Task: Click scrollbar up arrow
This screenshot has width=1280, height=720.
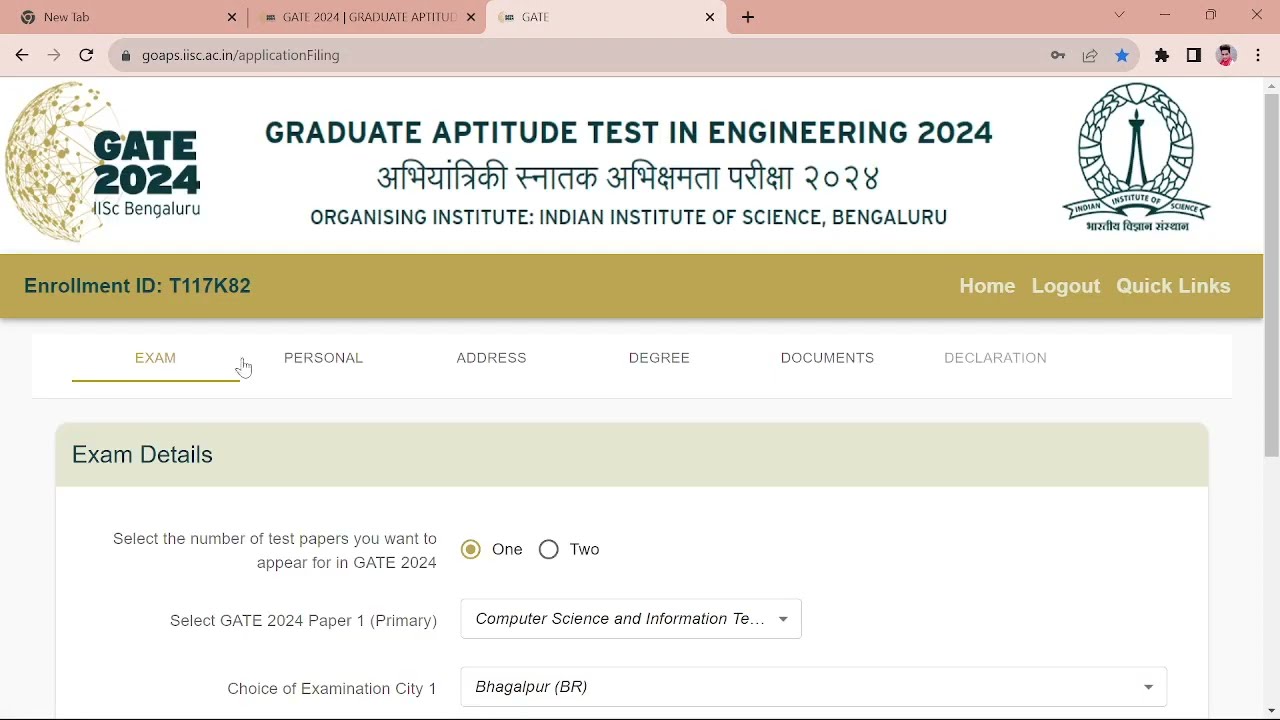Action: point(1271,86)
